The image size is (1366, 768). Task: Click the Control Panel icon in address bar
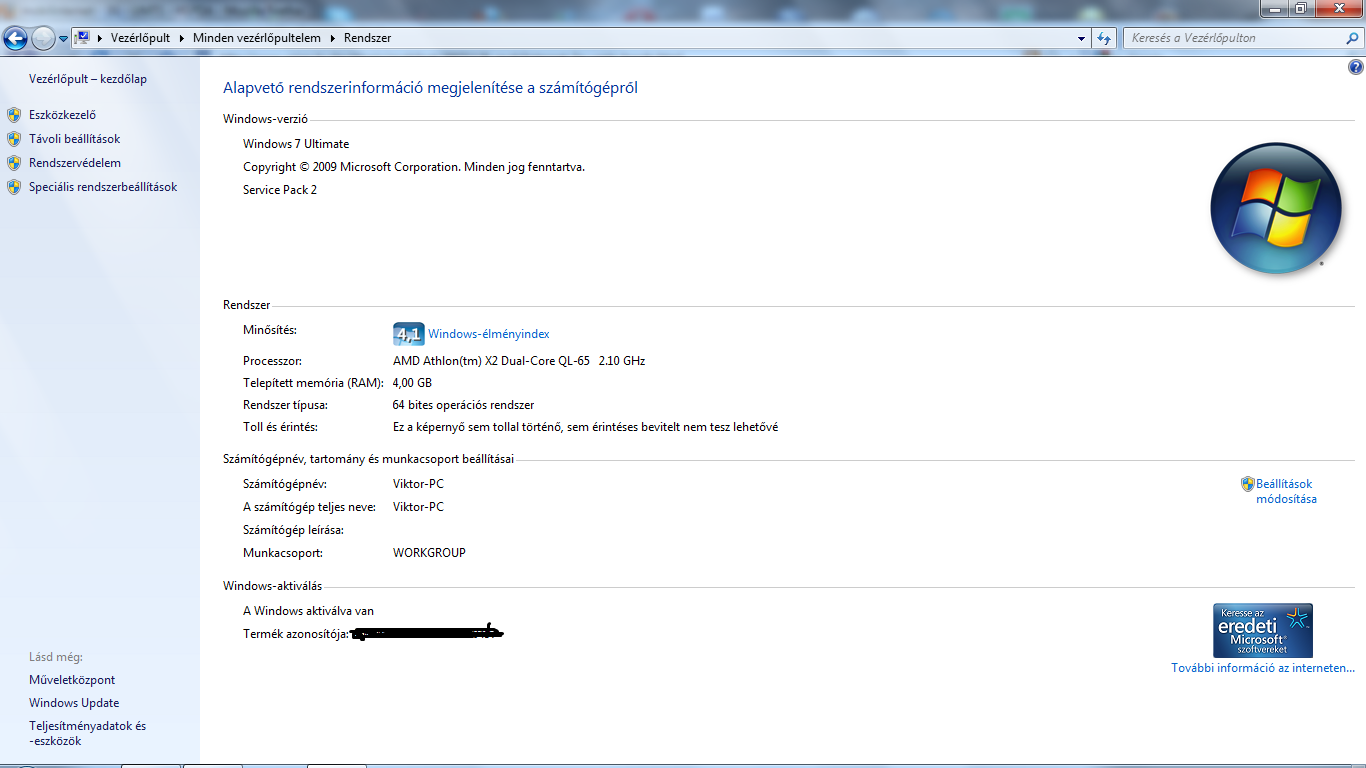tap(83, 38)
